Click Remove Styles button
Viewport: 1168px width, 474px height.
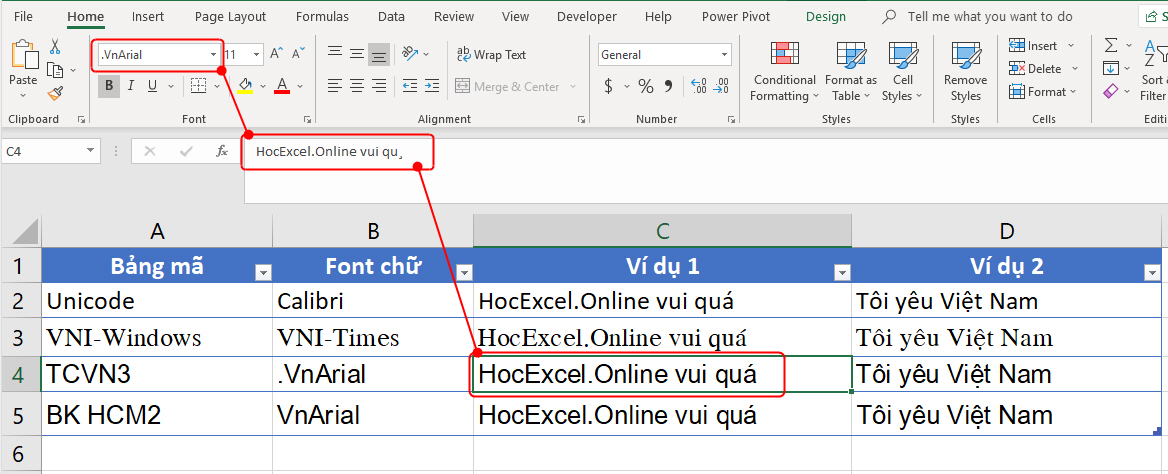pyautogui.click(x=965, y=72)
